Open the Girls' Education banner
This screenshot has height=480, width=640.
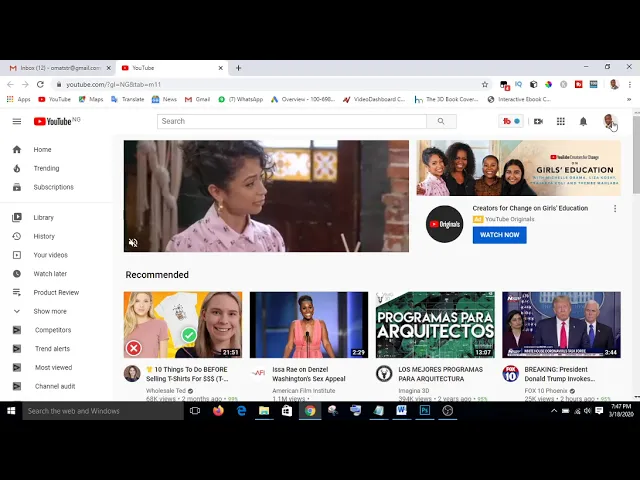point(519,168)
